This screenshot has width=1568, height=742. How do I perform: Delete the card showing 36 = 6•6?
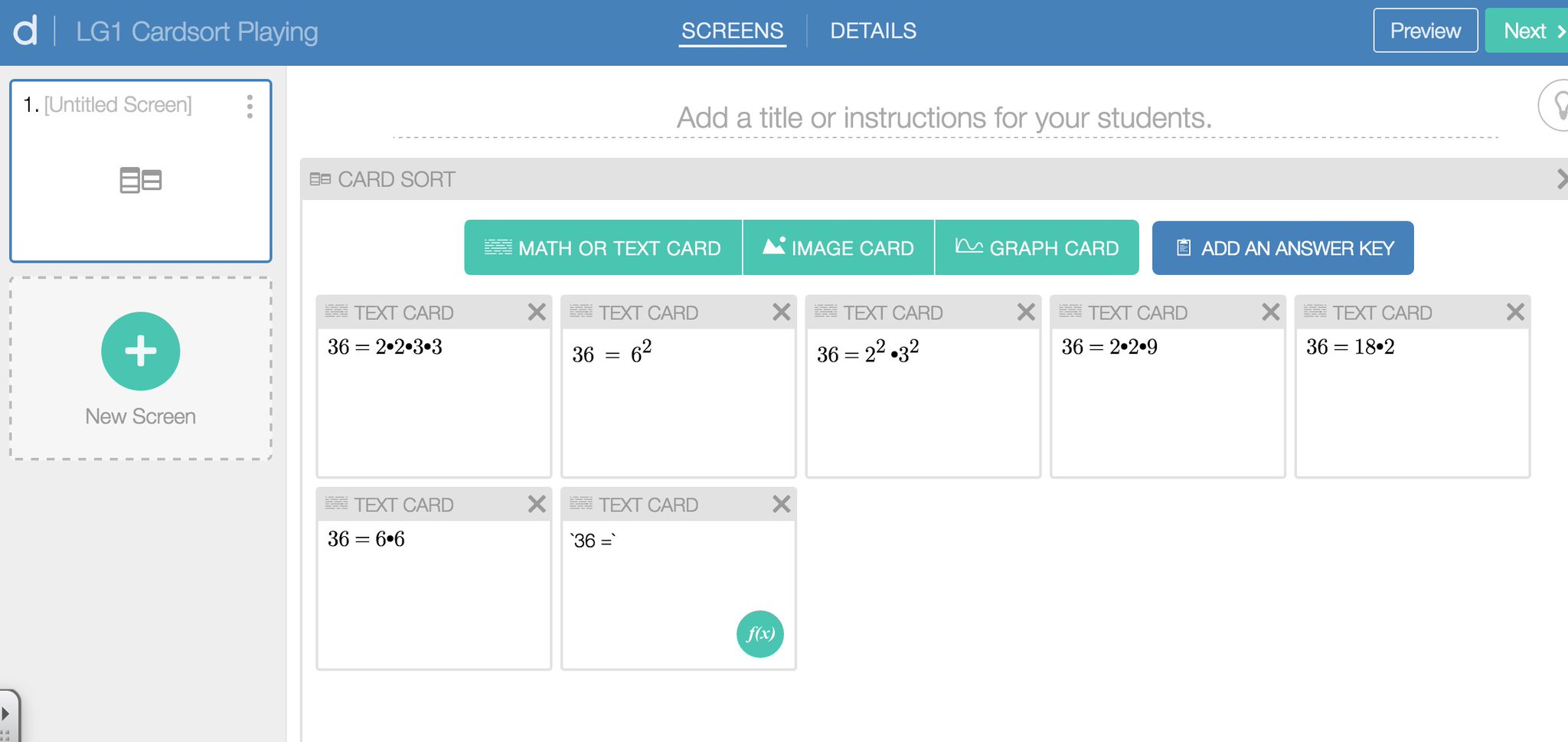tap(537, 504)
